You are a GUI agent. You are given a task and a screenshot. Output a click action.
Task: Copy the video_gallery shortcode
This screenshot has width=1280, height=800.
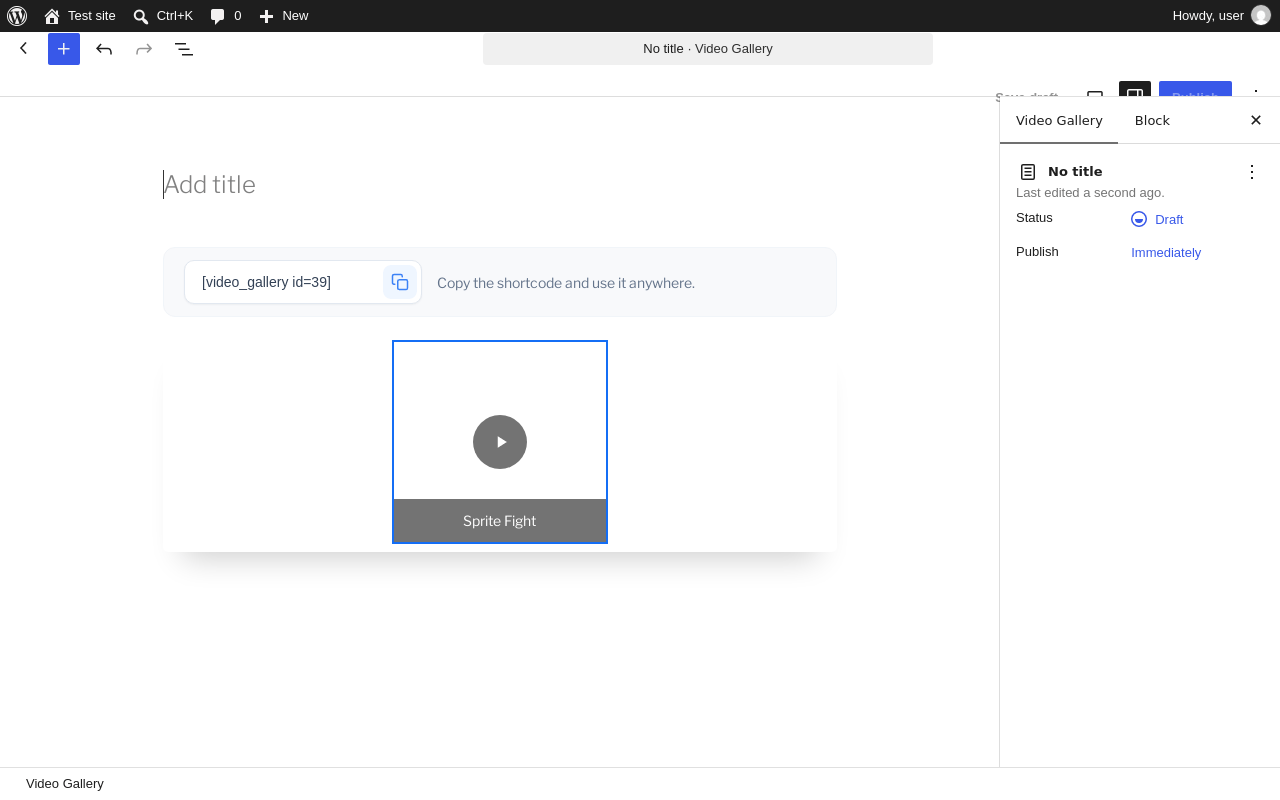pyautogui.click(x=400, y=282)
